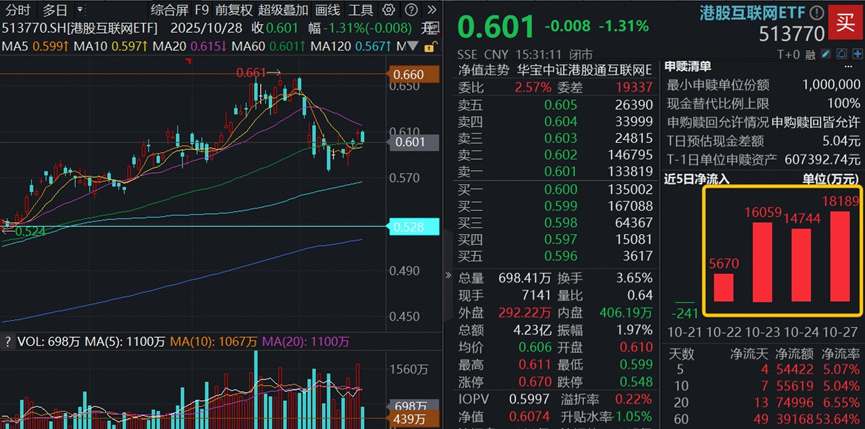Click the red 买 buy button
Image resolution: width=865 pixels, height=429 pixels.
pos(845,23)
